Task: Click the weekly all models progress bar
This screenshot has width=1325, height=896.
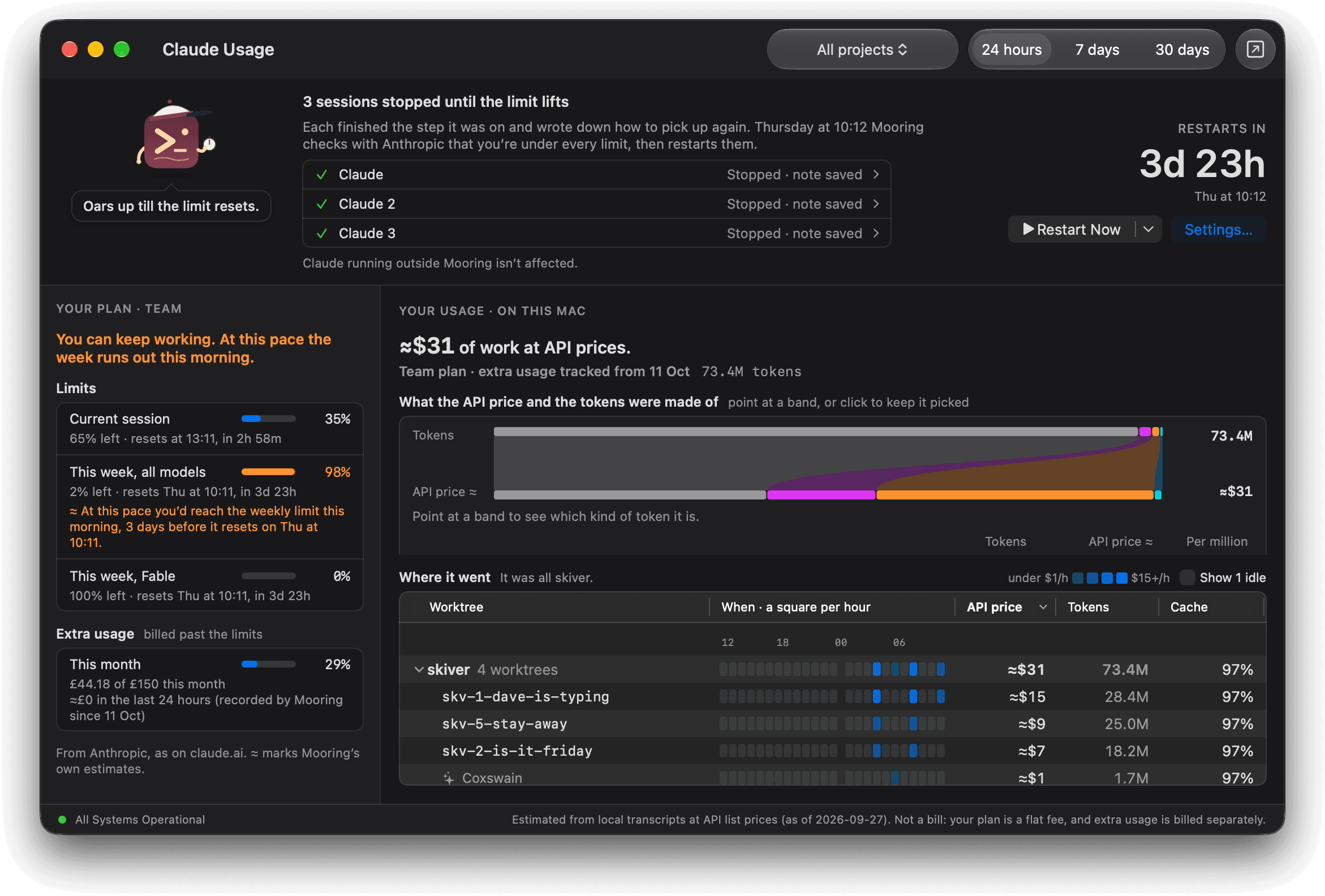Action: pos(269,472)
